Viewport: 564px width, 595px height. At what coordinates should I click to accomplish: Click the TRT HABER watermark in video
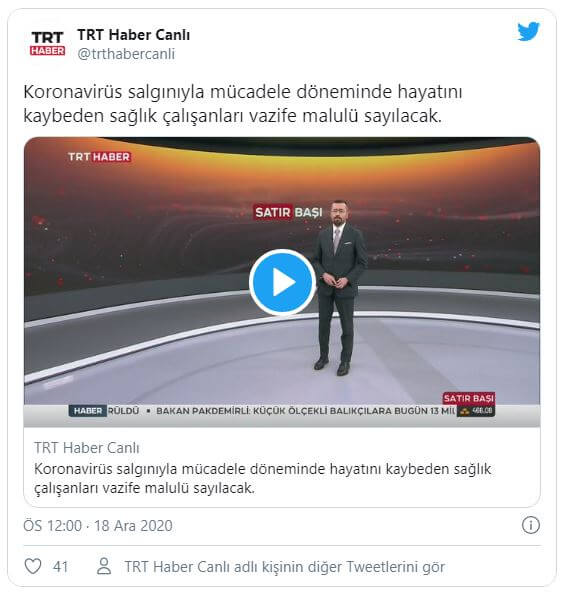coord(99,157)
